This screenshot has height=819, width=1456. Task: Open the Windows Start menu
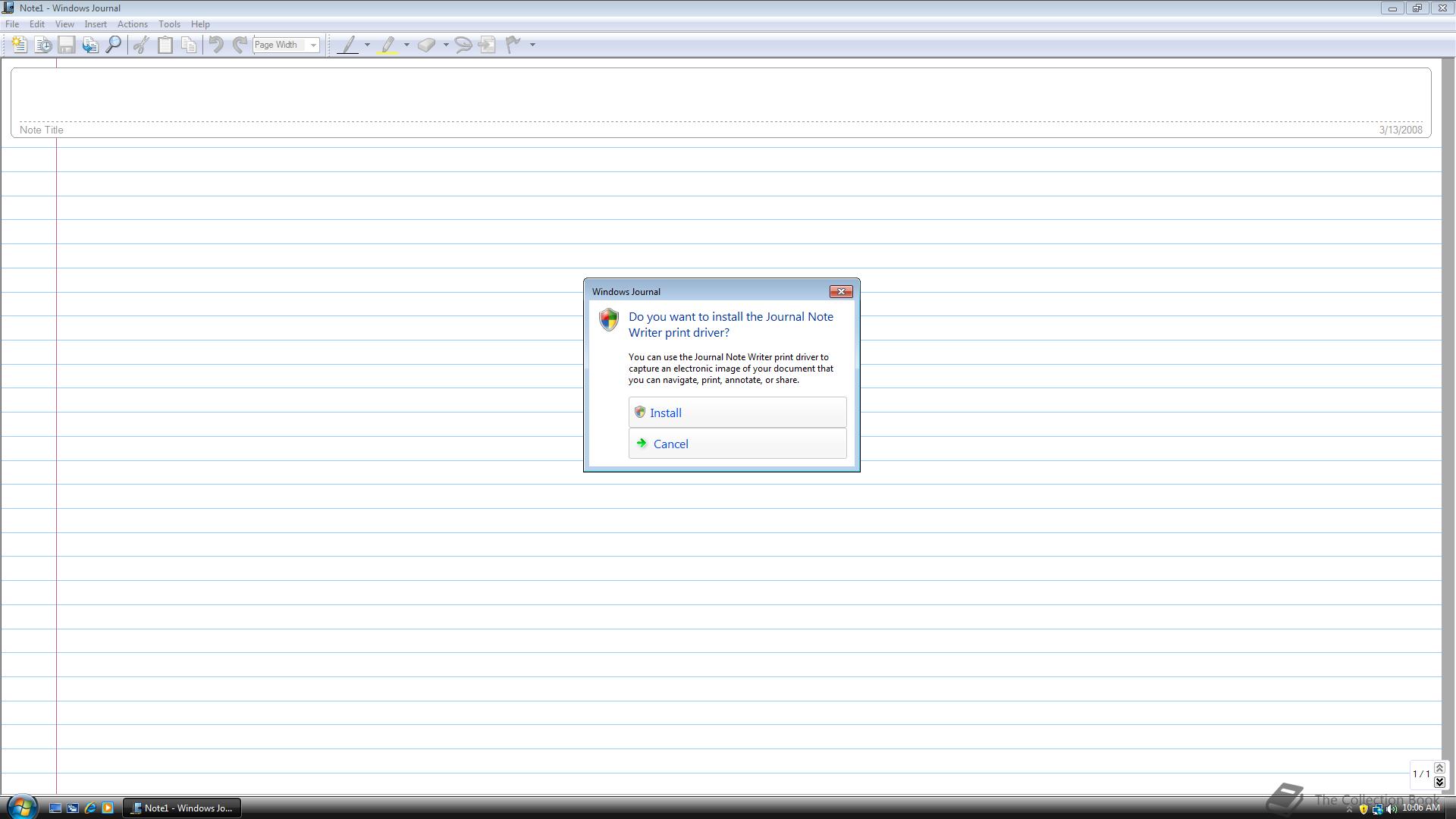(x=21, y=807)
